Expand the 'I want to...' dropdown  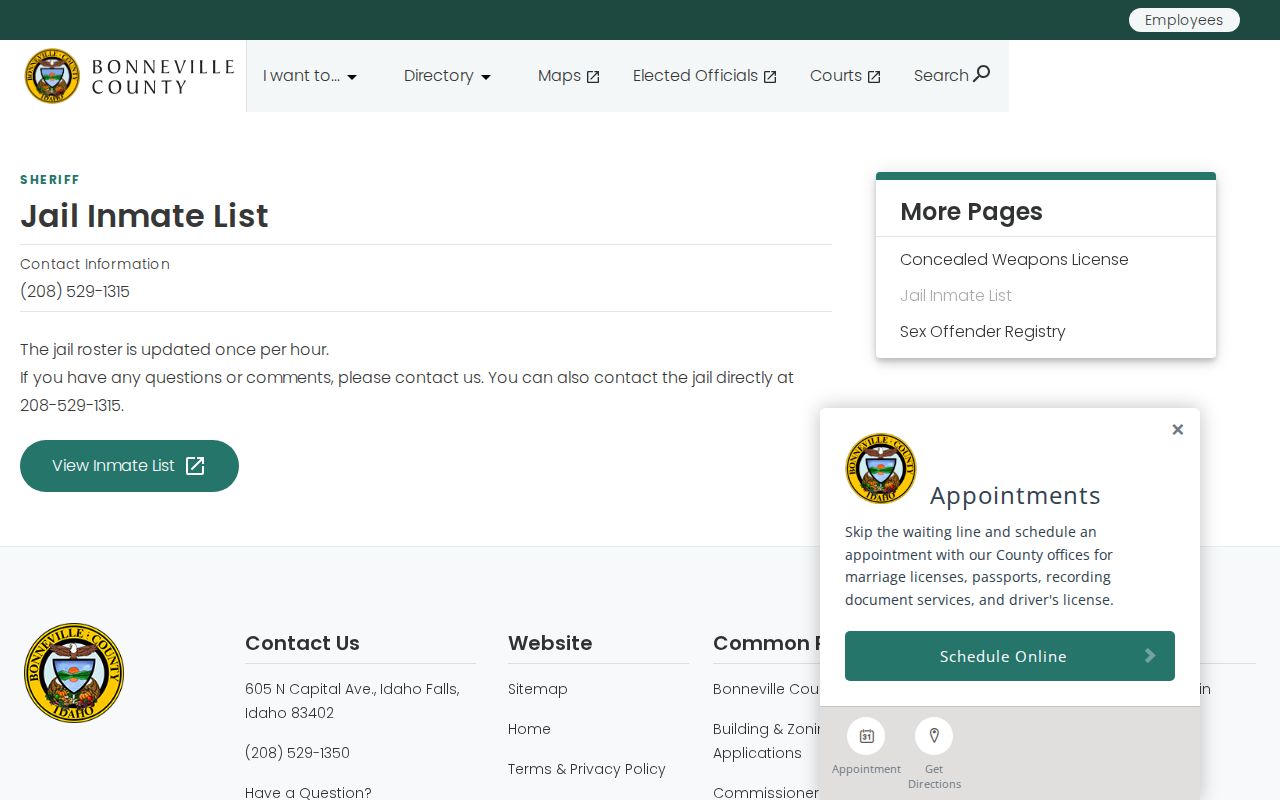pyautogui.click(x=310, y=76)
